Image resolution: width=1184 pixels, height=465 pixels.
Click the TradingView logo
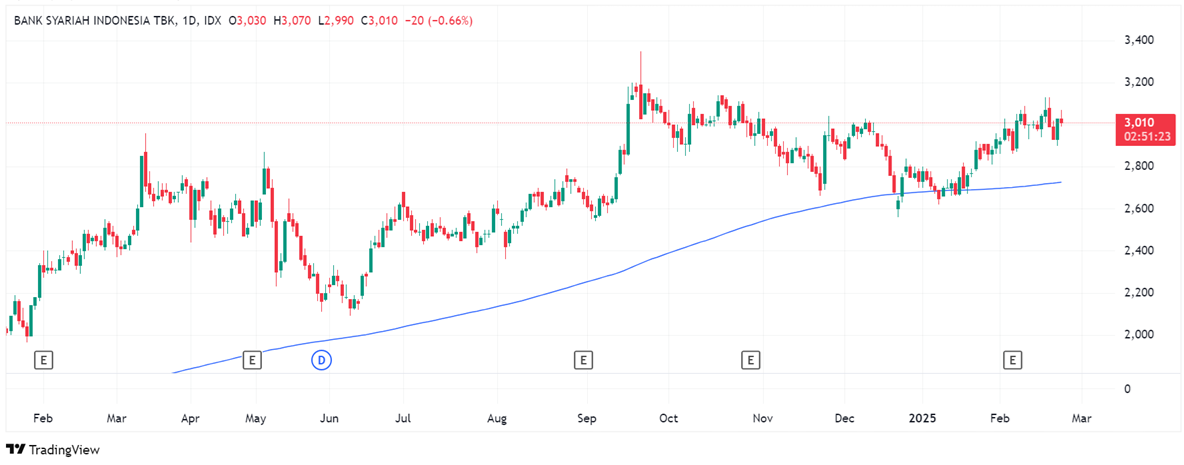coord(52,450)
